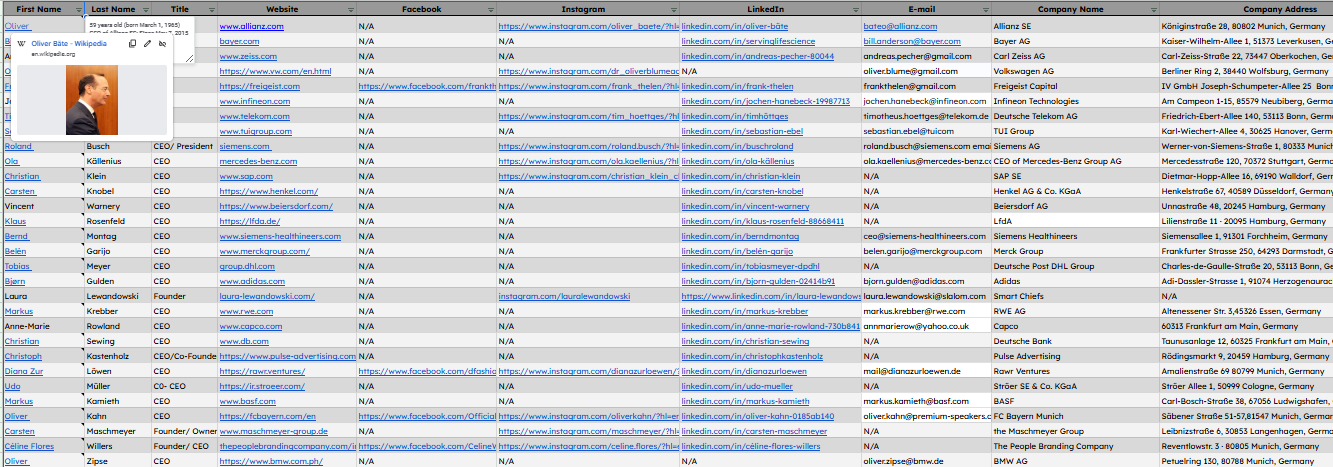This screenshot has width=1333, height=467.
Task: Open linkedin.com/in/frank-thelen link
Action: (x=737, y=86)
